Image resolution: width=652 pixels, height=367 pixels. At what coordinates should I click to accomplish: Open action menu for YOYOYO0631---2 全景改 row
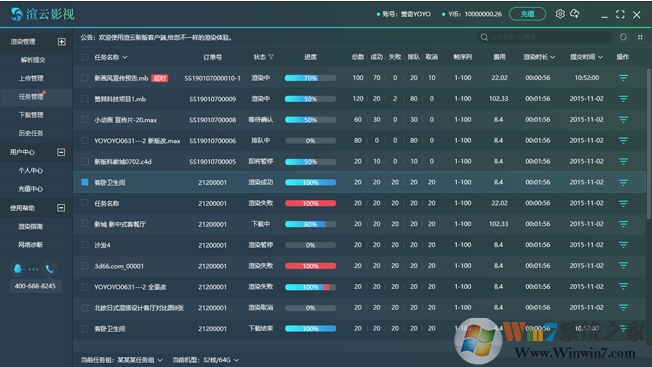(x=623, y=287)
